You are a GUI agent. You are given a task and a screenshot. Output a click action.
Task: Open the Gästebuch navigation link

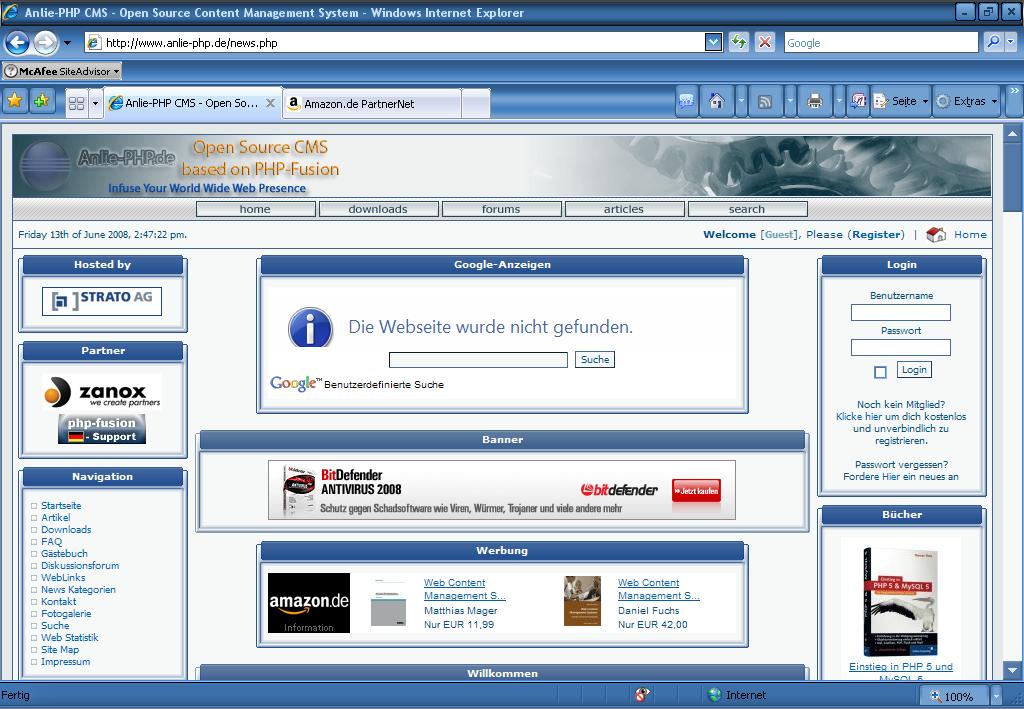tap(64, 553)
